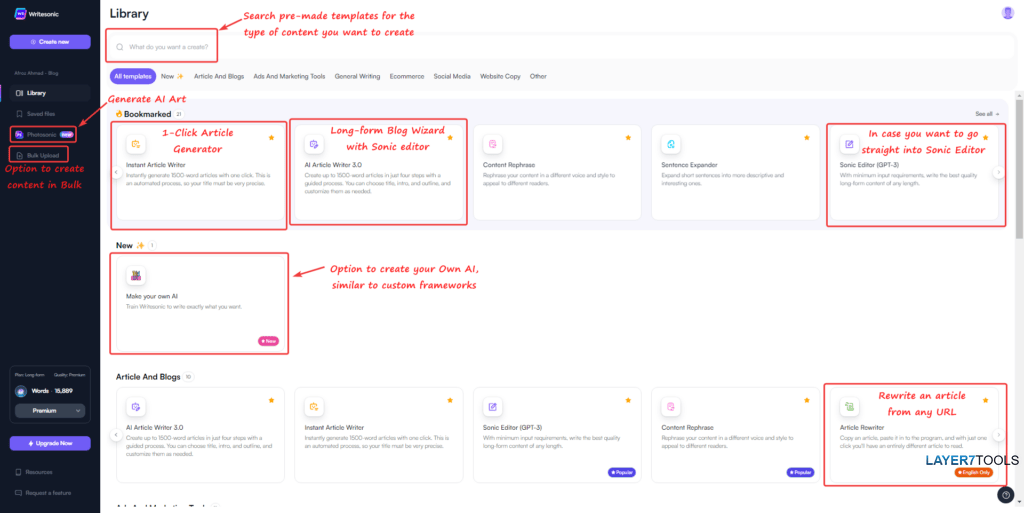Show previous Bookmarked templates with left arrow
1024x513 pixels.
click(x=116, y=172)
